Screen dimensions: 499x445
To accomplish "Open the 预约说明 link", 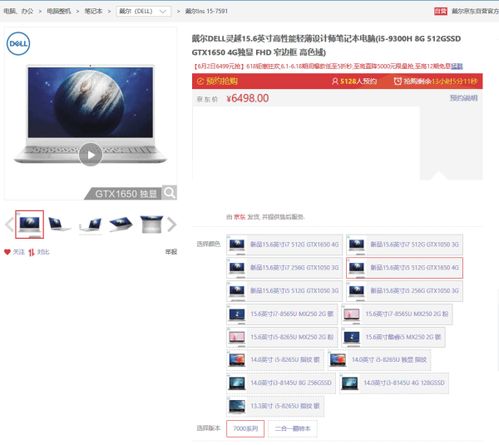I will pyautogui.click(x=464, y=98).
